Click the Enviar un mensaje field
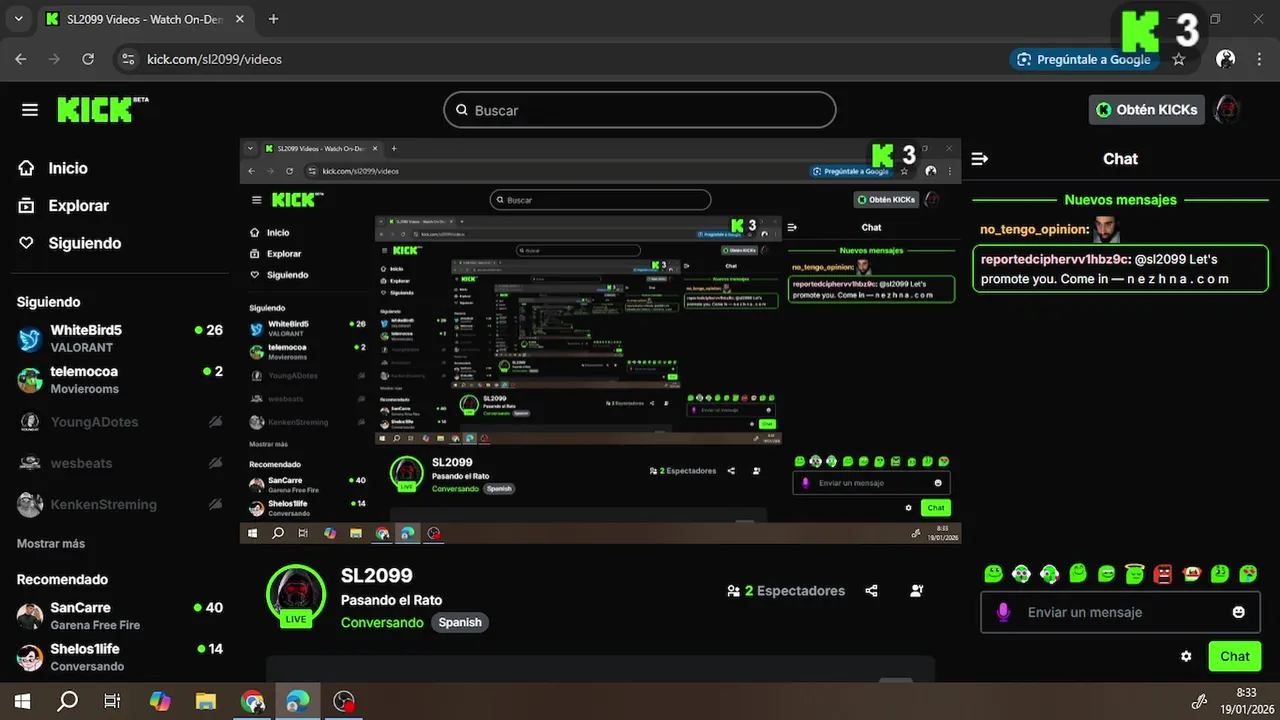 1120,612
